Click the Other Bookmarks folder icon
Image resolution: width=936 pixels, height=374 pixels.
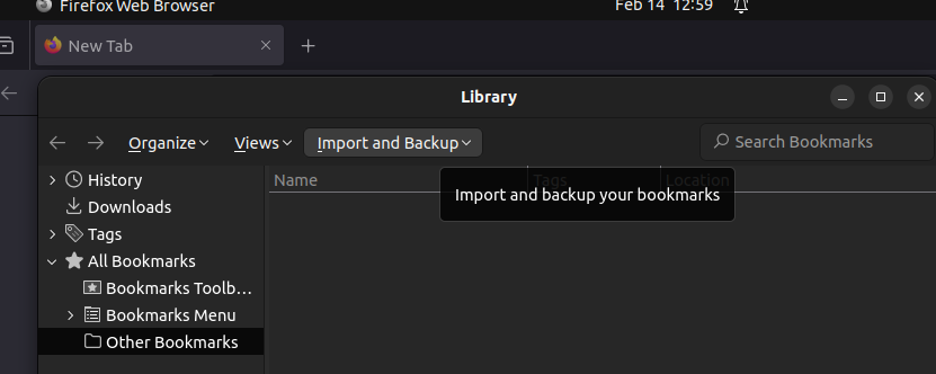92,341
